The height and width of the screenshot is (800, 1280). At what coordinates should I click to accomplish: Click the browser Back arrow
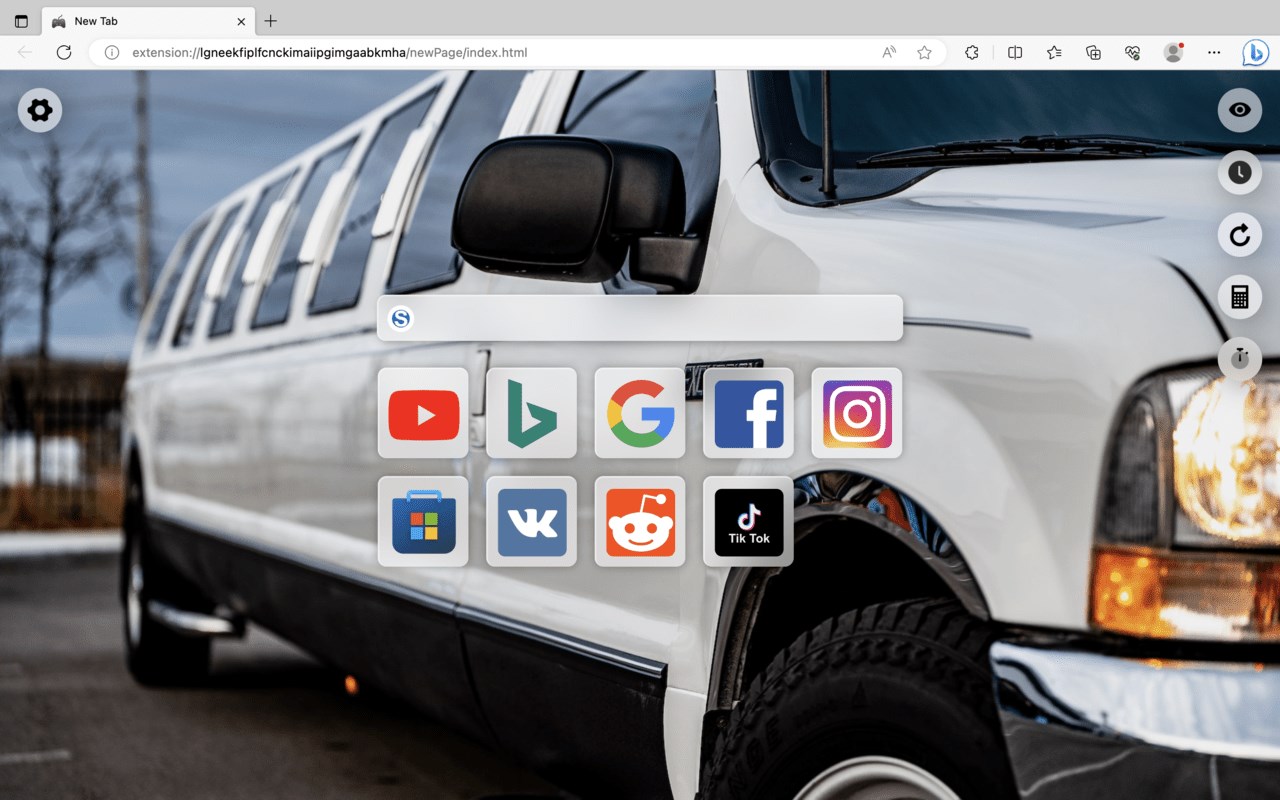pos(25,52)
